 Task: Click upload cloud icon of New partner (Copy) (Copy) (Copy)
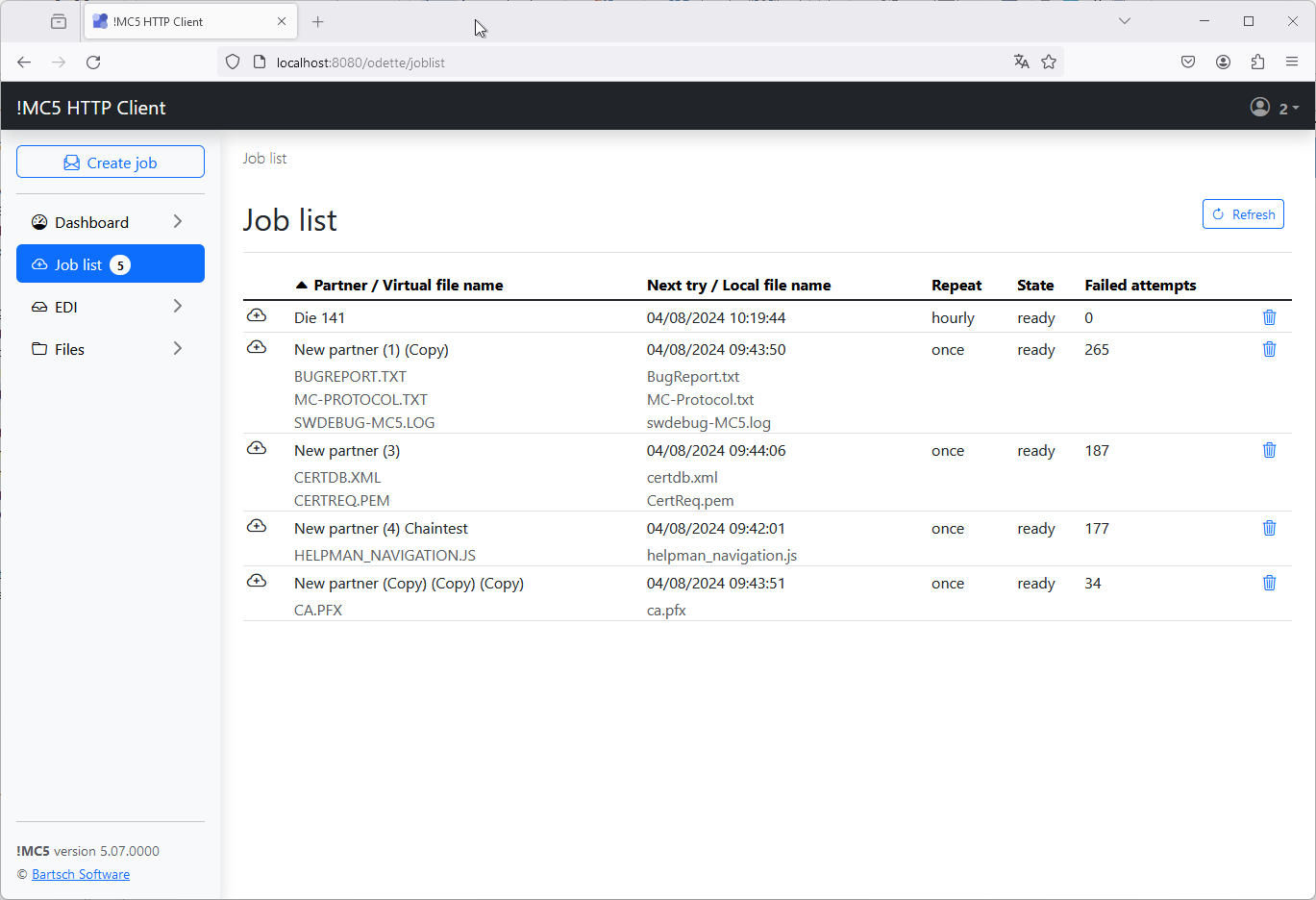tap(257, 581)
